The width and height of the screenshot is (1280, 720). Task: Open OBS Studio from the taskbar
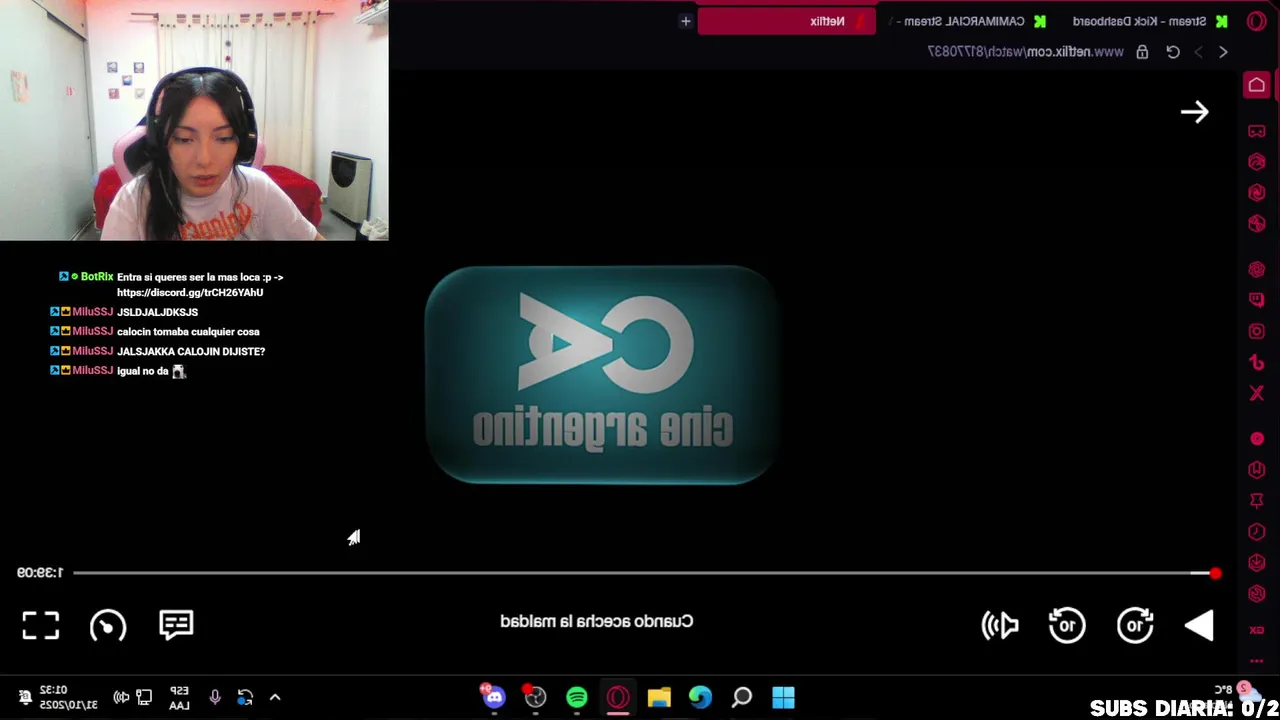point(535,697)
